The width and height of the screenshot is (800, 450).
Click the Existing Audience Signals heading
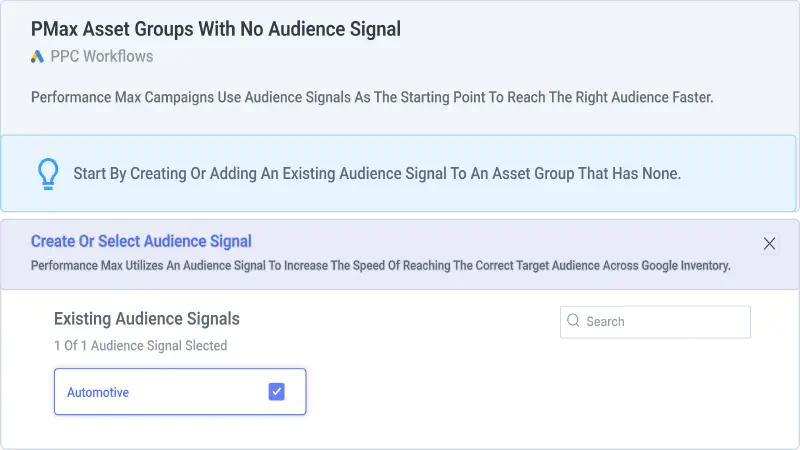click(147, 319)
